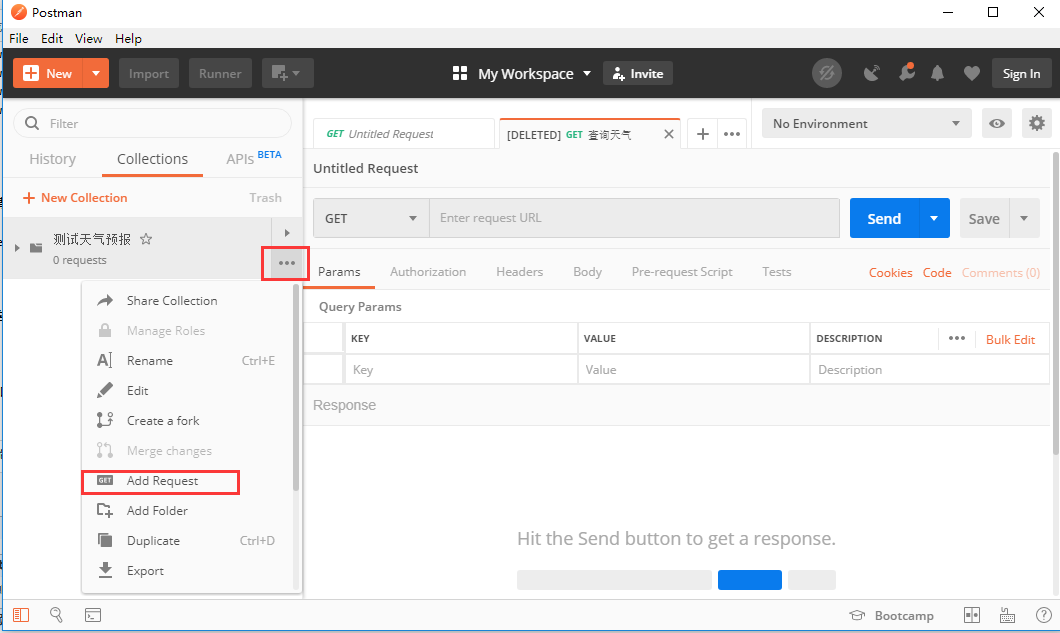Open the Send button dropdown arrow
This screenshot has height=633, width=1060.
click(x=934, y=218)
